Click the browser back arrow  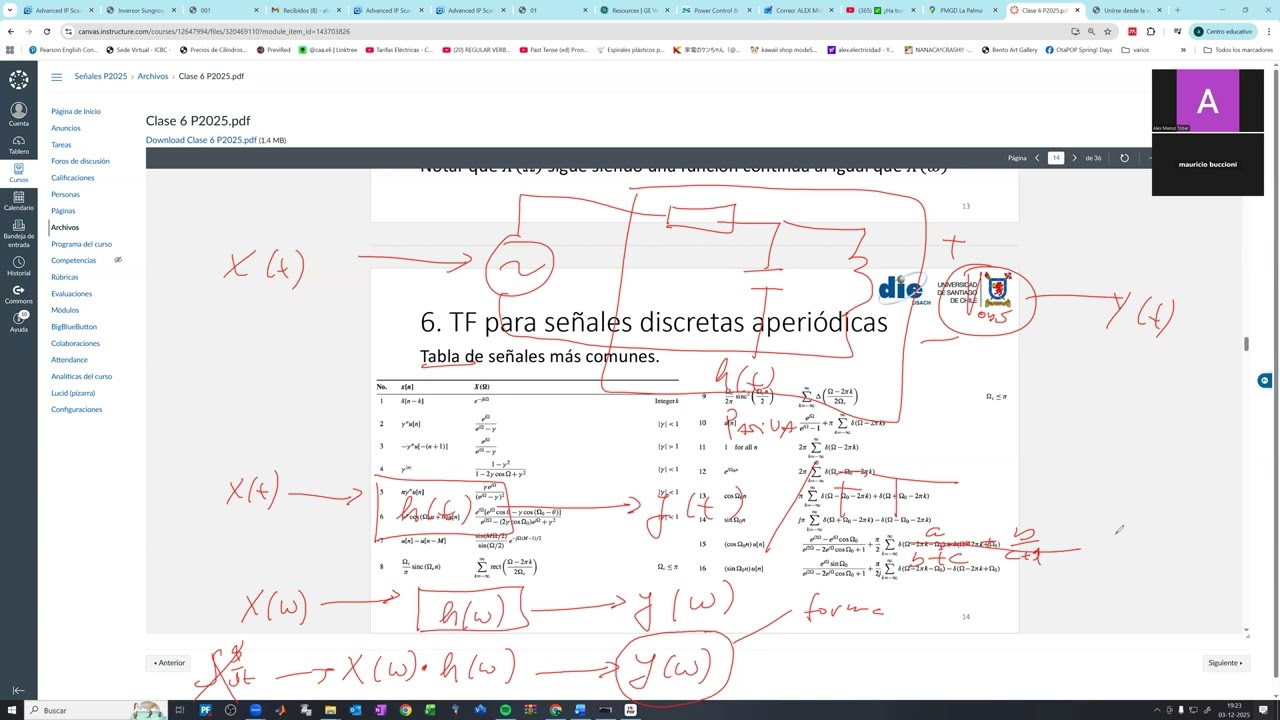pos(11,31)
